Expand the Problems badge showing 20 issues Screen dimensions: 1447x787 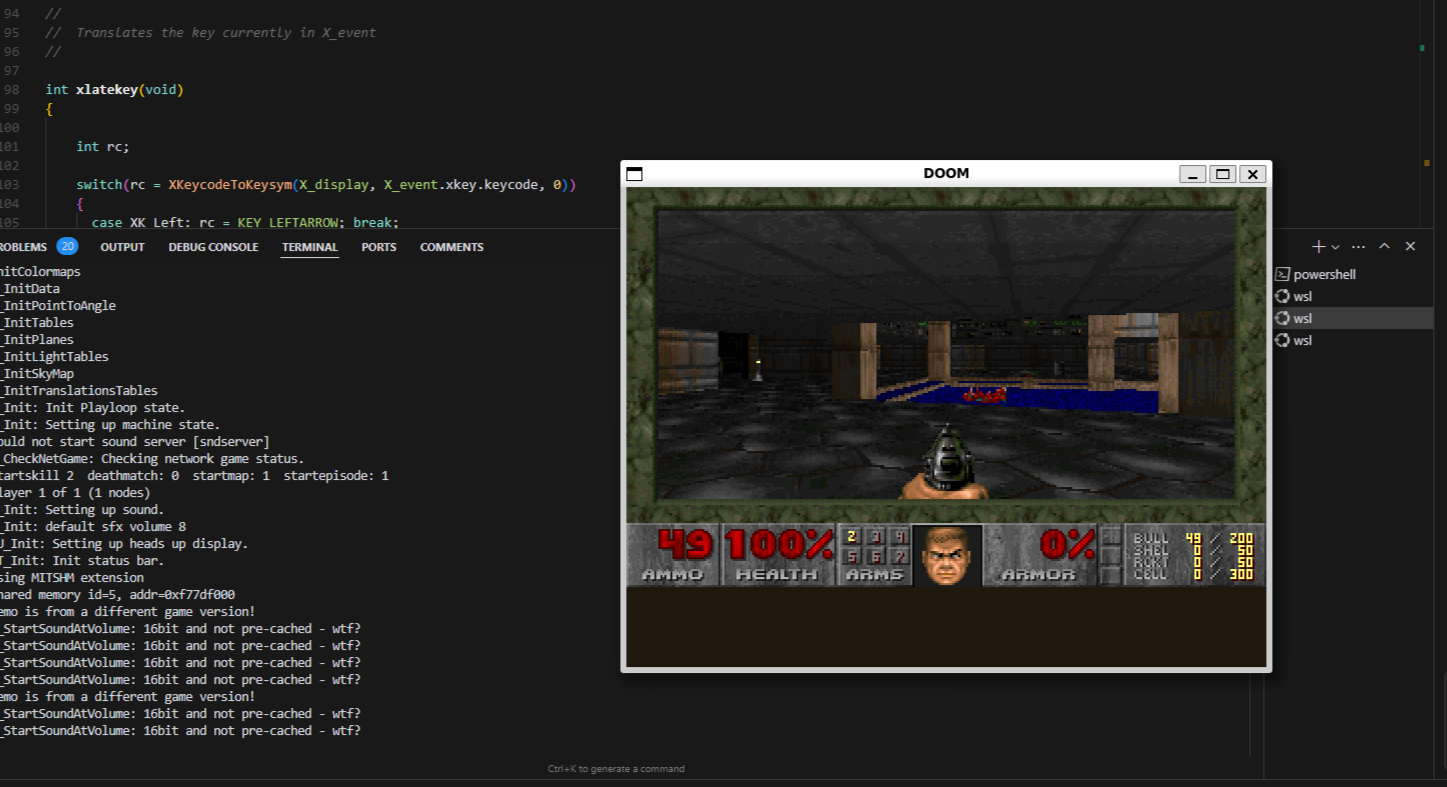pos(66,245)
